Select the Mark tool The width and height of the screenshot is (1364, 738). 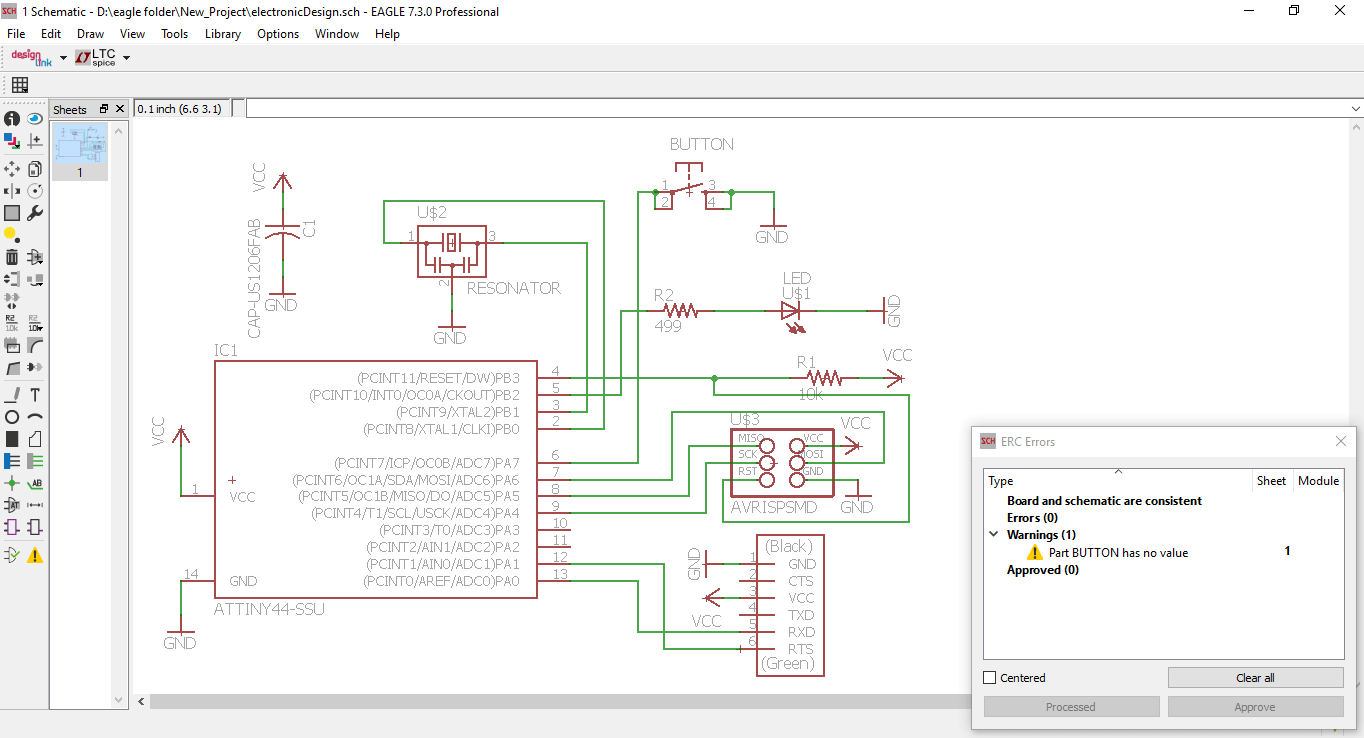[35, 141]
